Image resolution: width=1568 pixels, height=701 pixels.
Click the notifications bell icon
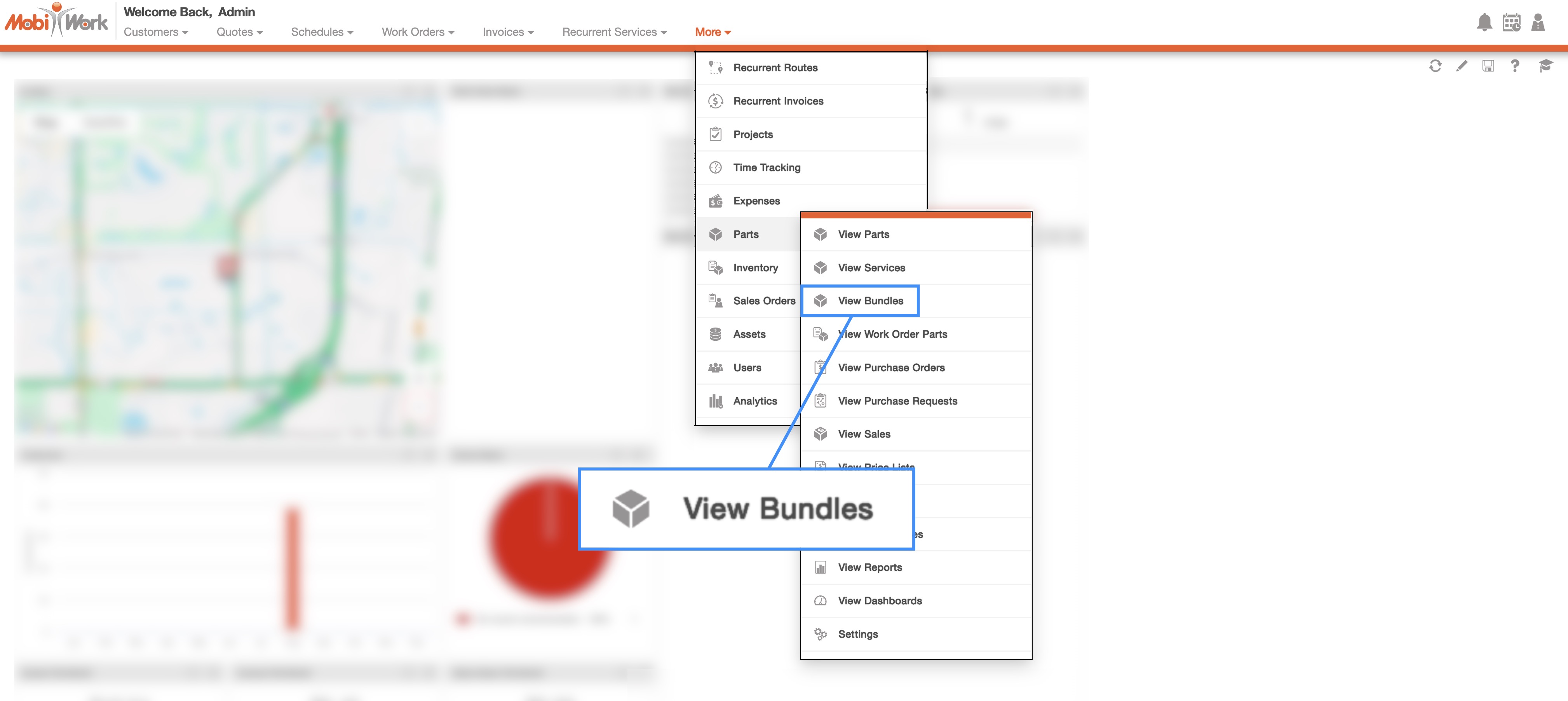(x=1484, y=23)
